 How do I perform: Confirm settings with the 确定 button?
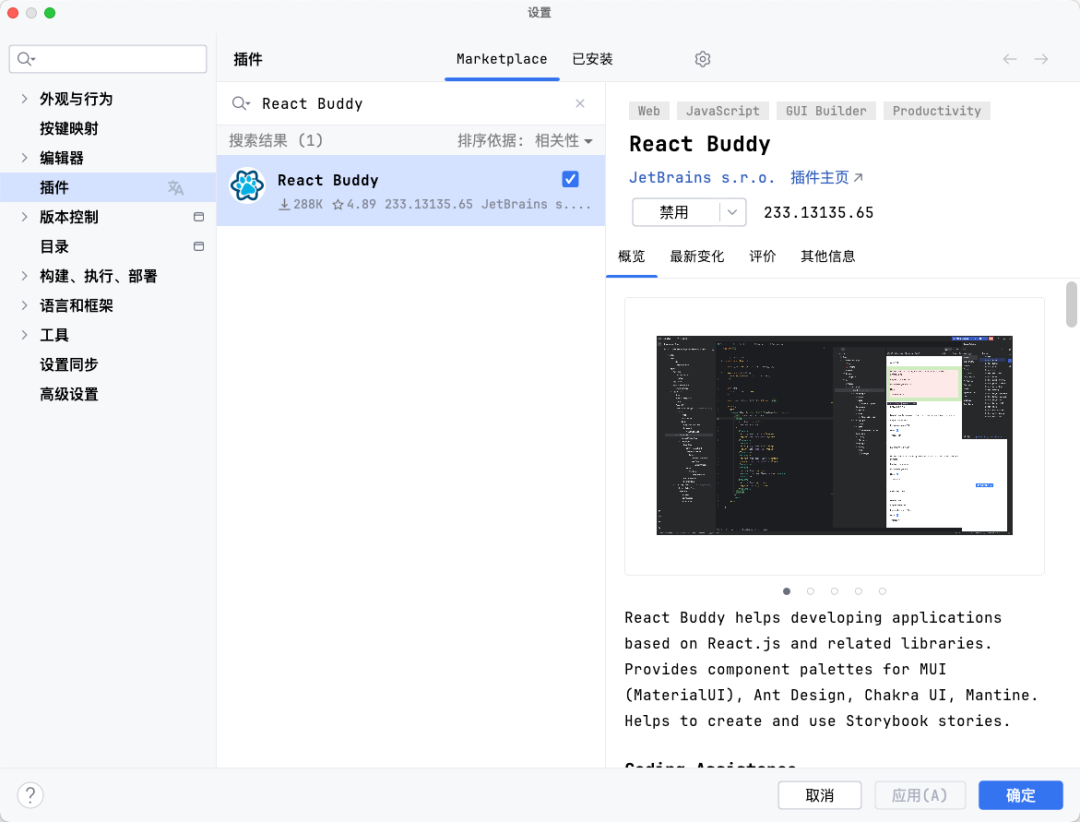1020,794
